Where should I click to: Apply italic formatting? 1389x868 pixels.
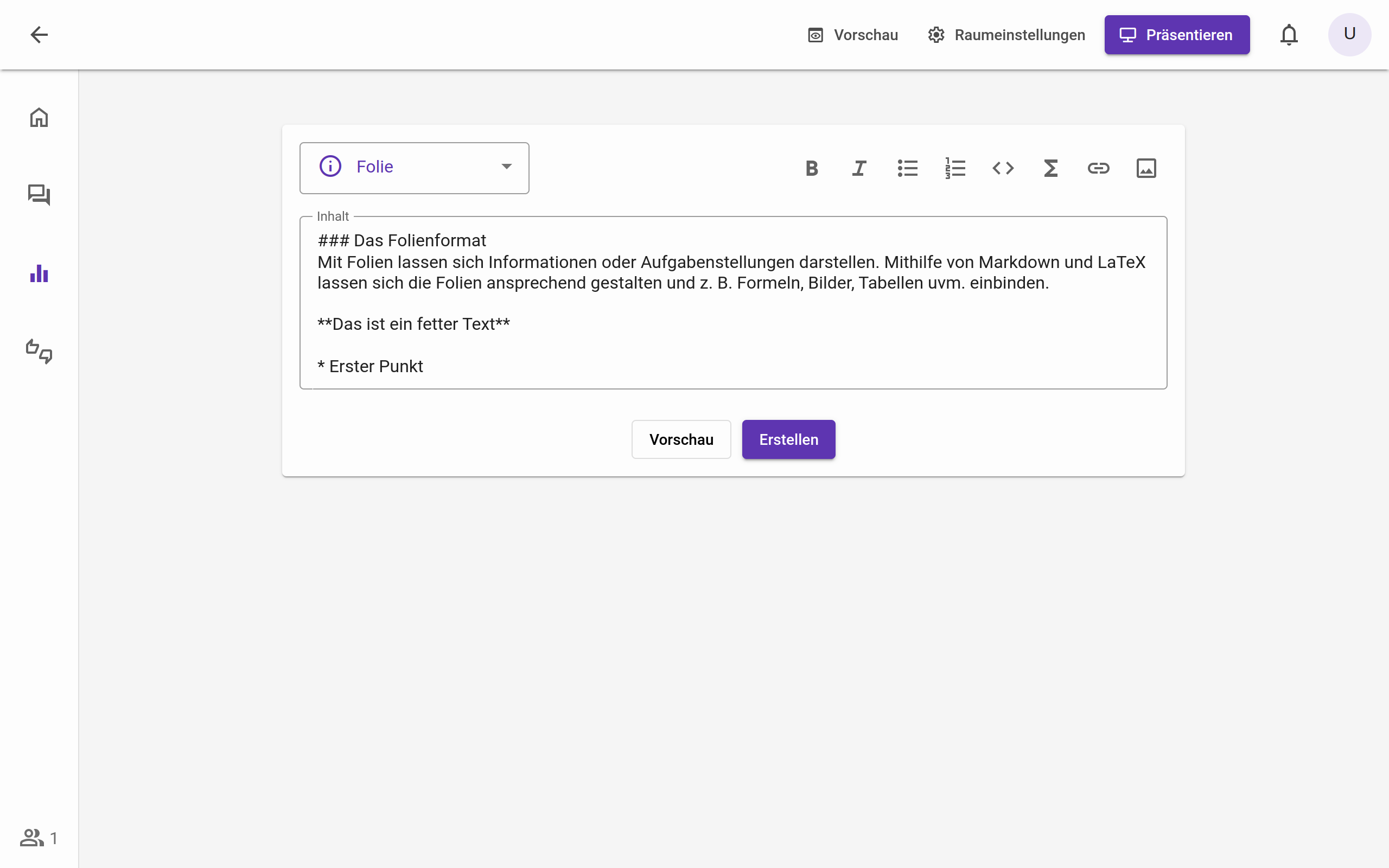click(859, 168)
